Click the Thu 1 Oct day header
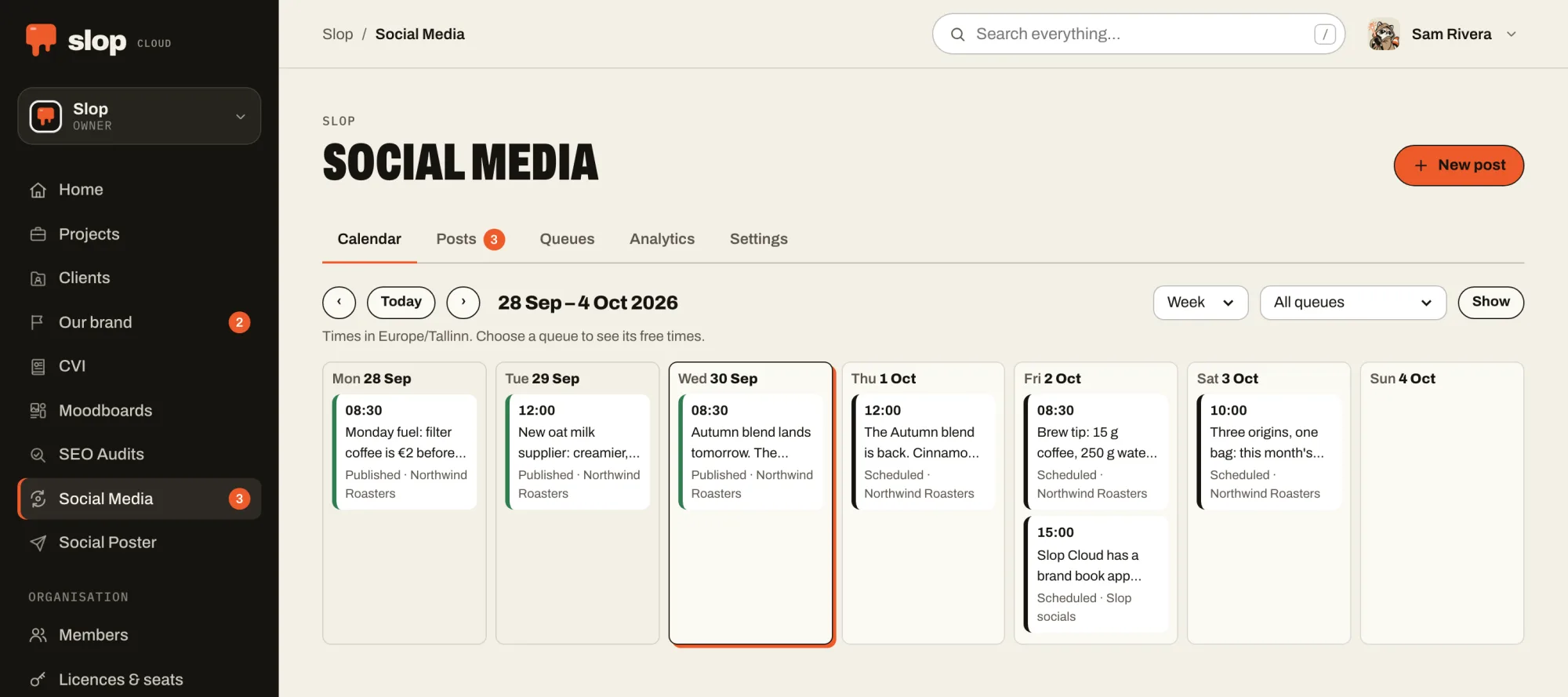 [x=884, y=379]
